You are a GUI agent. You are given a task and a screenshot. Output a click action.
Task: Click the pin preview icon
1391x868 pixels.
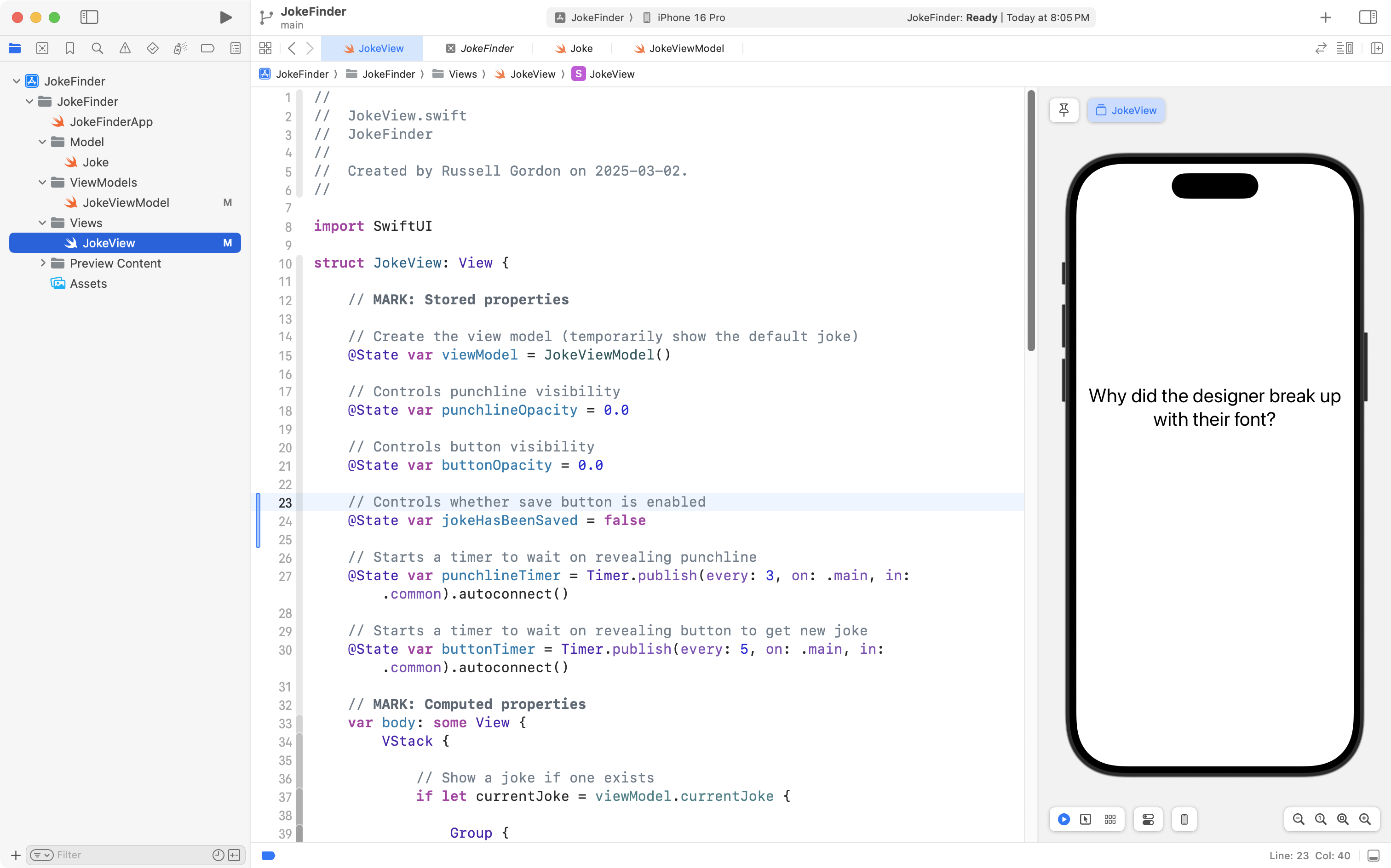pyautogui.click(x=1063, y=109)
